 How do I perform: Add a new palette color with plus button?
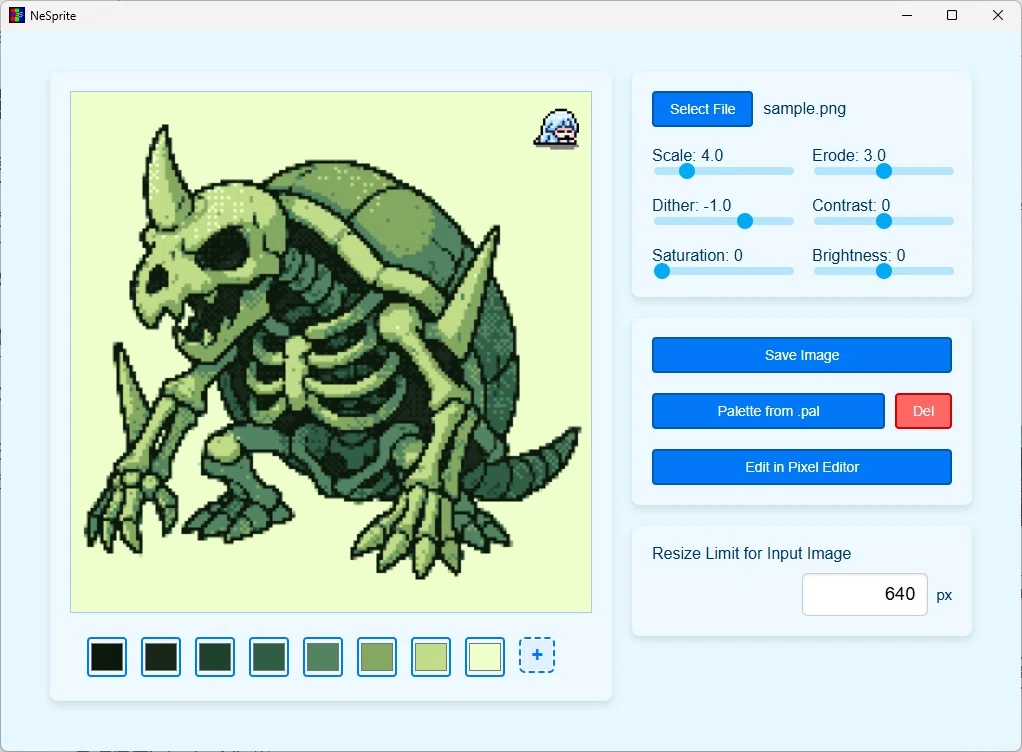coord(536,655)
